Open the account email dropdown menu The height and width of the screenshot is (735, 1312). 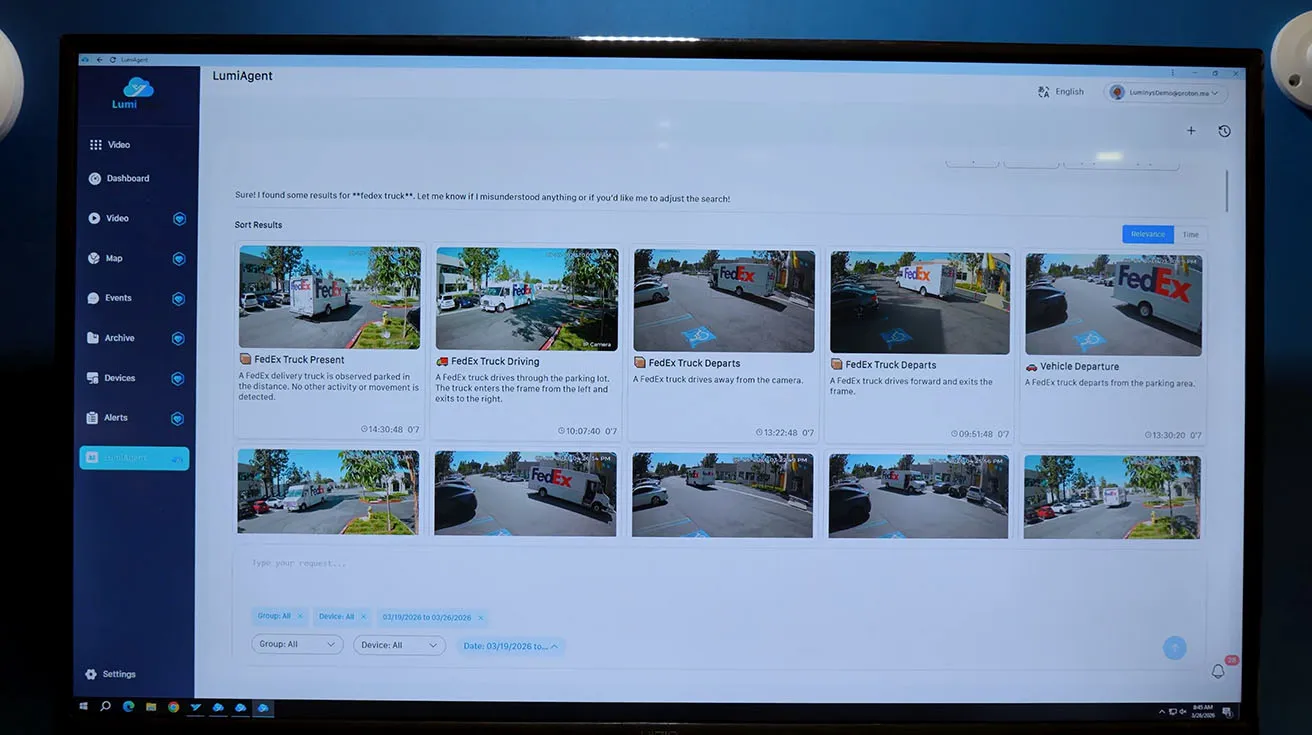1167,93
